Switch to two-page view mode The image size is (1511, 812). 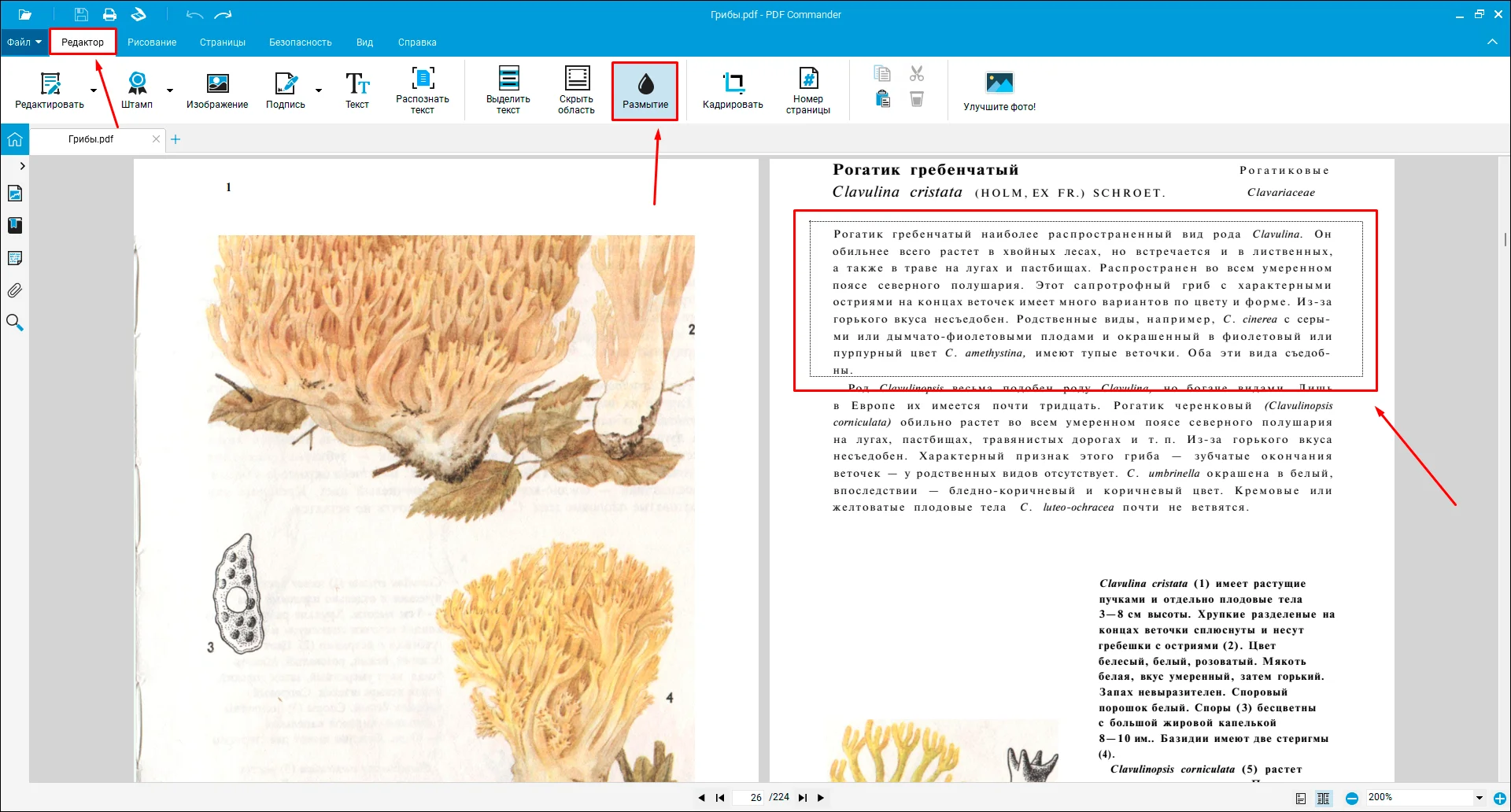click(1324, 798)
